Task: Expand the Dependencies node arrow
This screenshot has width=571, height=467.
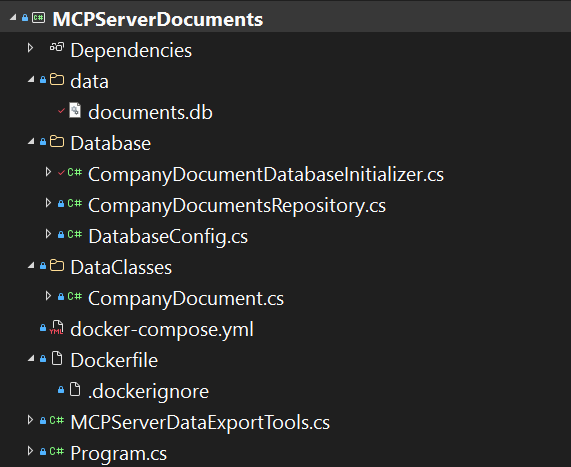Action: point(31,48)
